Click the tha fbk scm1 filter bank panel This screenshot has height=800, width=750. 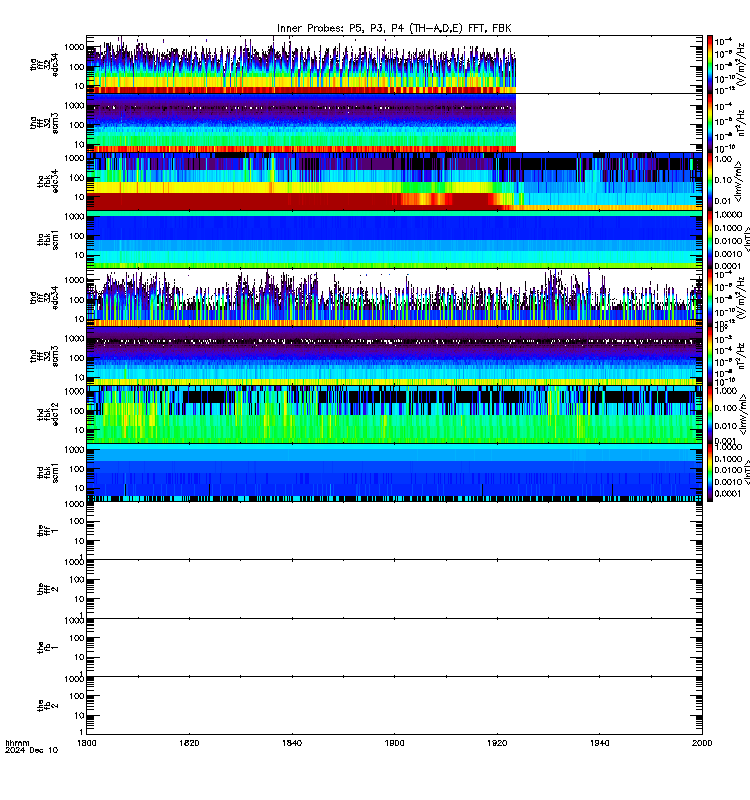[394, 240]
